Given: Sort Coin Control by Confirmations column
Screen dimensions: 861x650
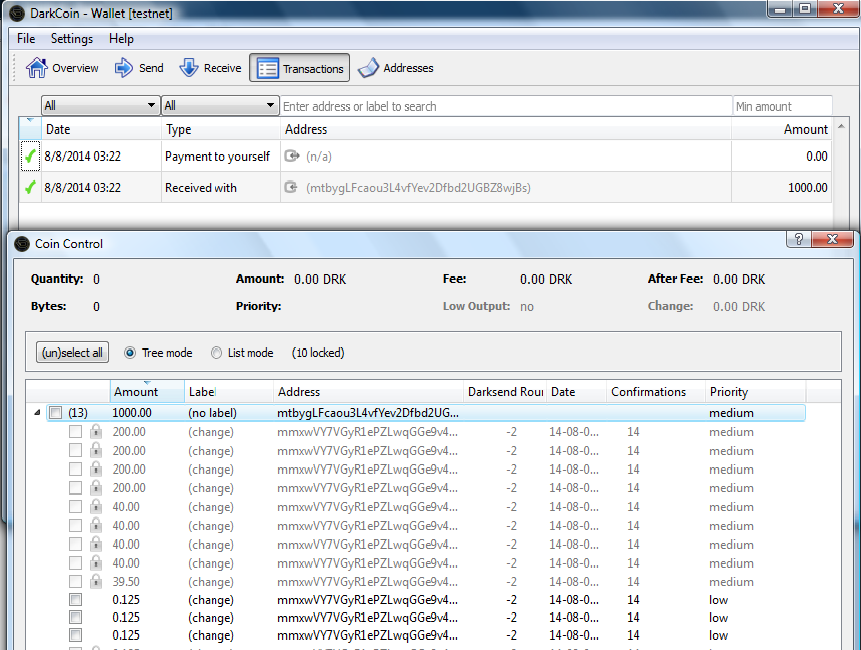Looking at the screenshot, I should (656, 391).
